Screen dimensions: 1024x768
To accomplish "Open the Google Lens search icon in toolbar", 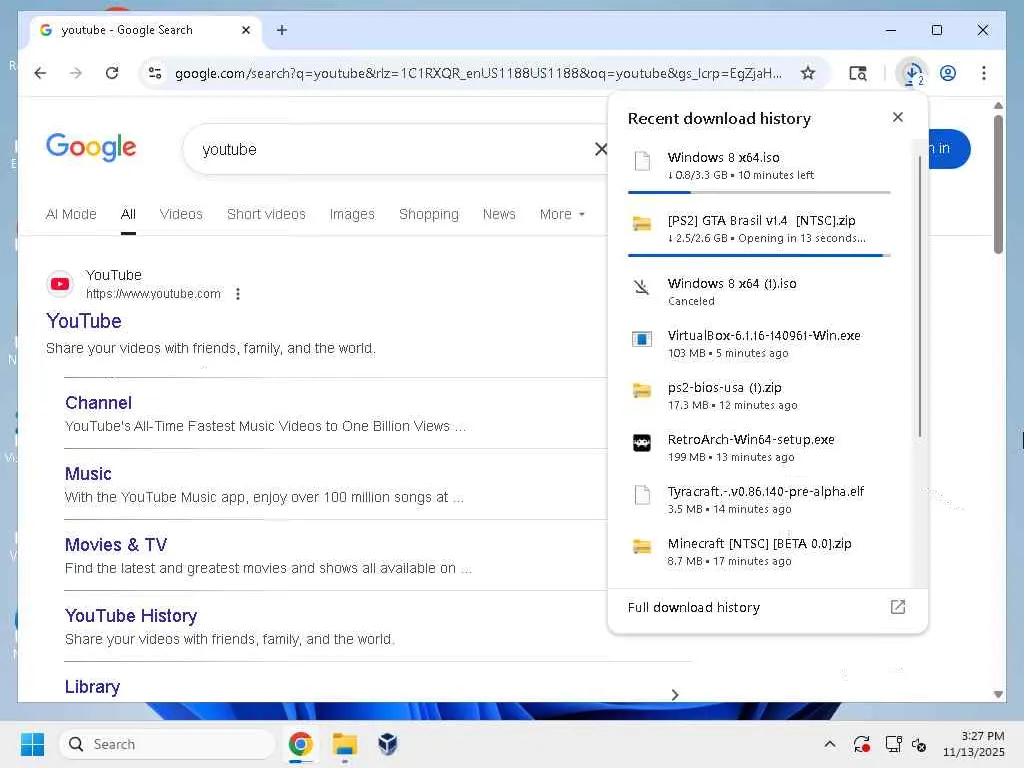I will click(857, 73).
